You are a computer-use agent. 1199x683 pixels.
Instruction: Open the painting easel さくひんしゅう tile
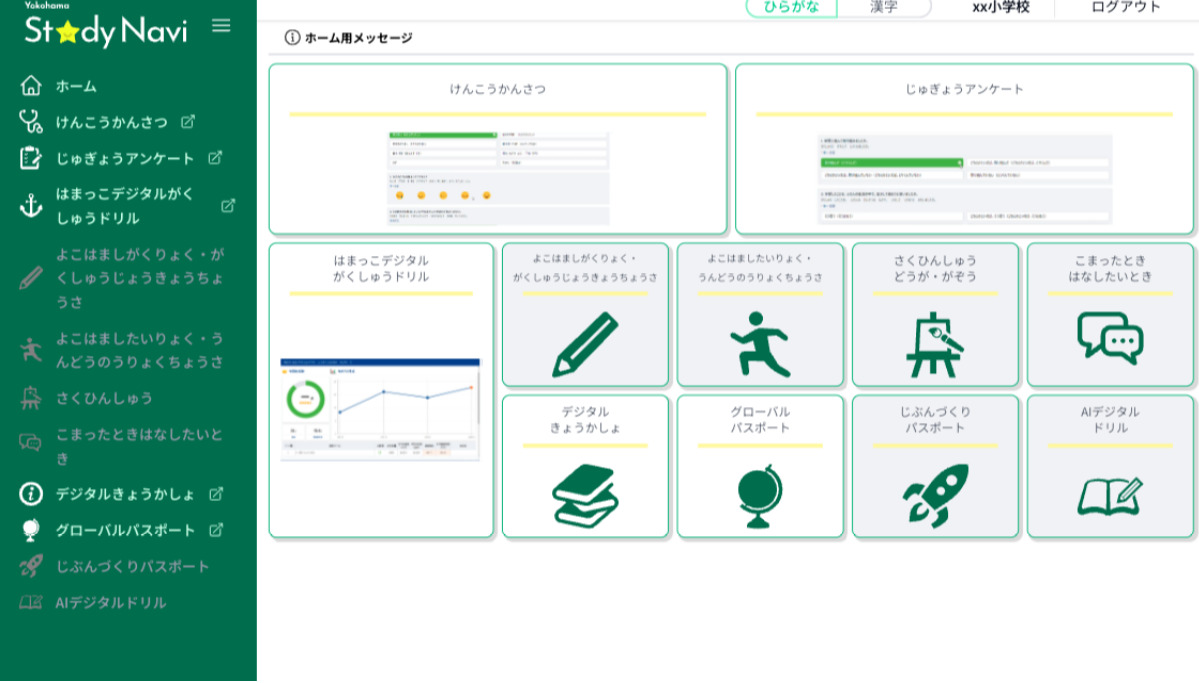[935, 345]
